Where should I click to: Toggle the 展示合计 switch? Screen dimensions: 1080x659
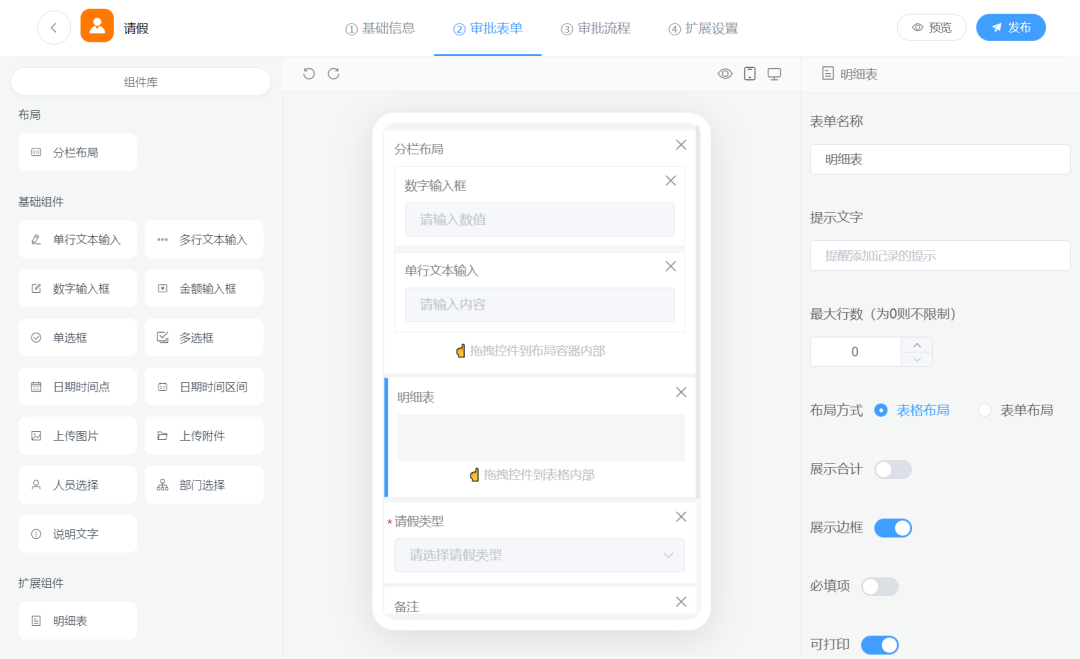893,470
